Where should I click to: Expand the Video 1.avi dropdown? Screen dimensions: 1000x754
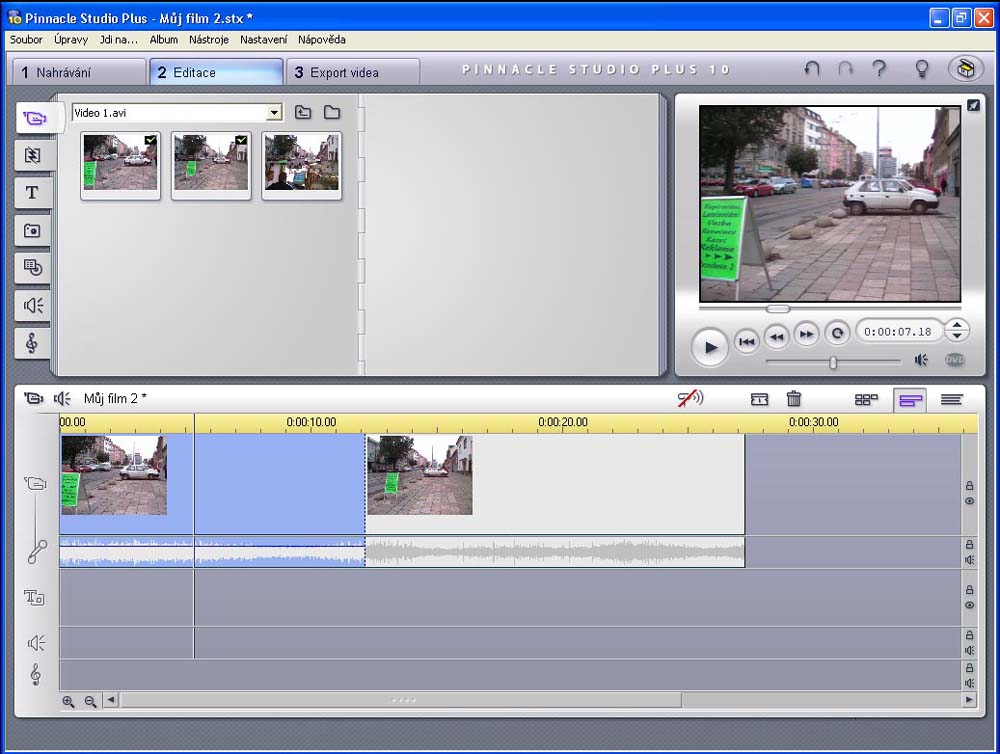(274, 113)
